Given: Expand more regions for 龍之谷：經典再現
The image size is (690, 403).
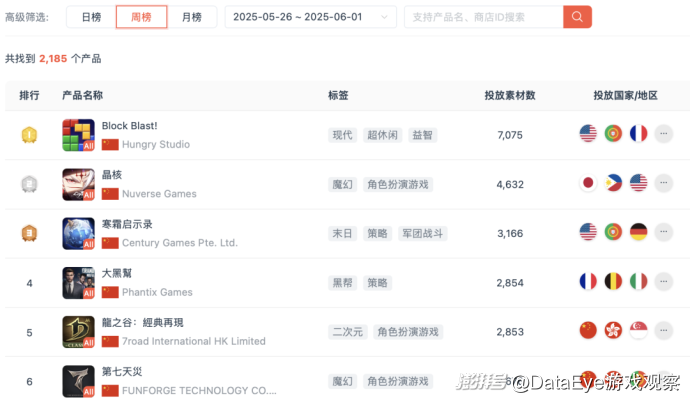Looking at the screenshot, I should [x=664, y=330].
